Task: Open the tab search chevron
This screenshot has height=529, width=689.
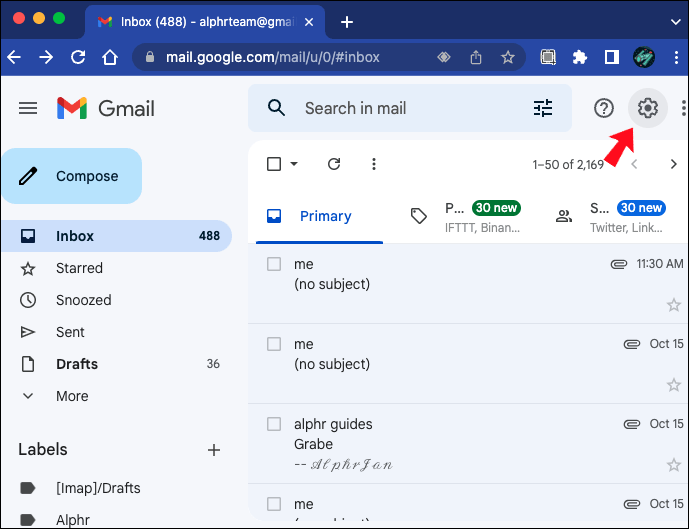Action: [676, 22]
